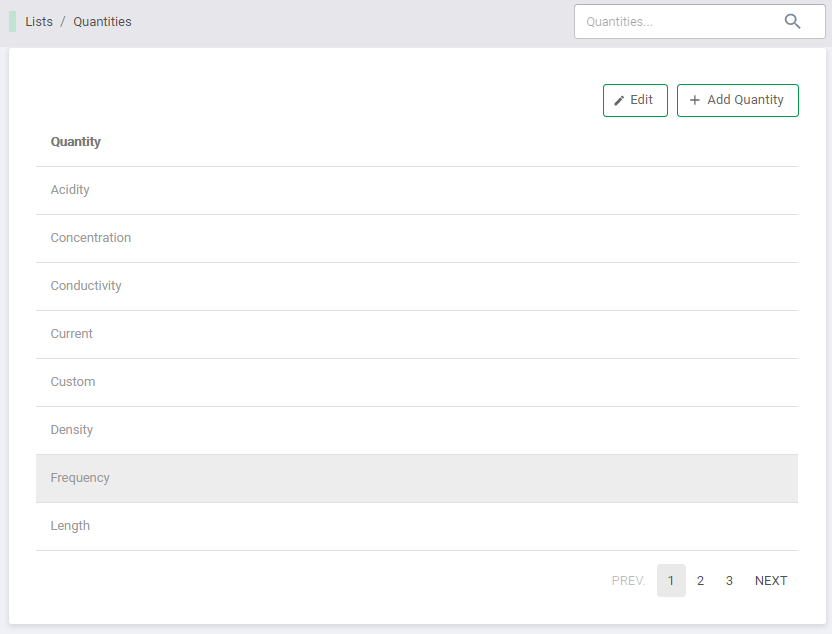Viewport: 832px width, 634px height.
Task: Click the plus icon on Add Quantity
Action: click(x=695, y=101)
